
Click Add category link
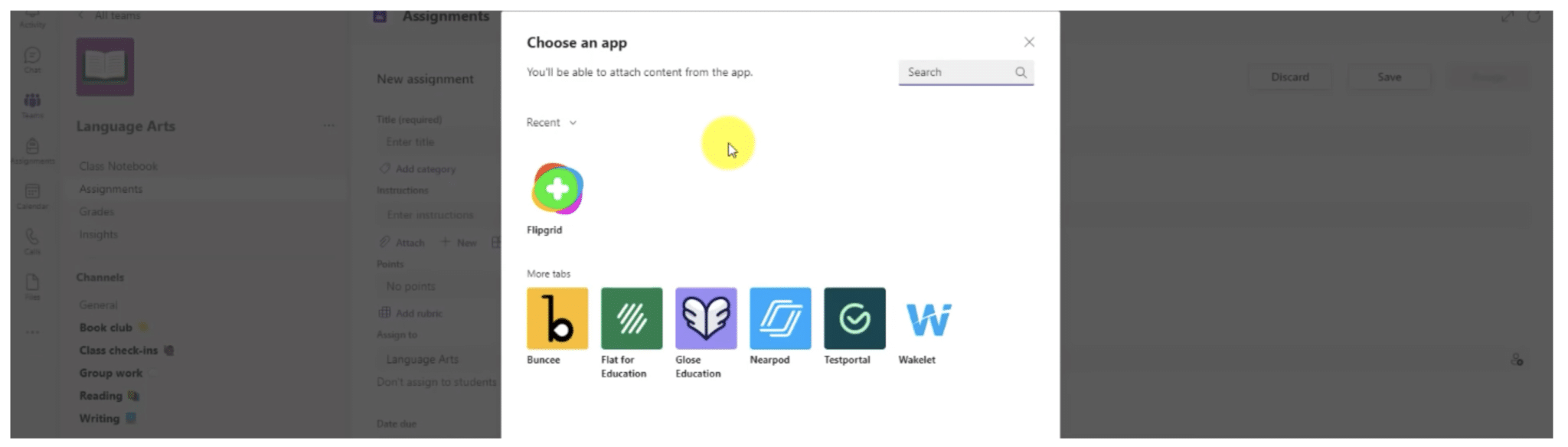click(418, 168)
